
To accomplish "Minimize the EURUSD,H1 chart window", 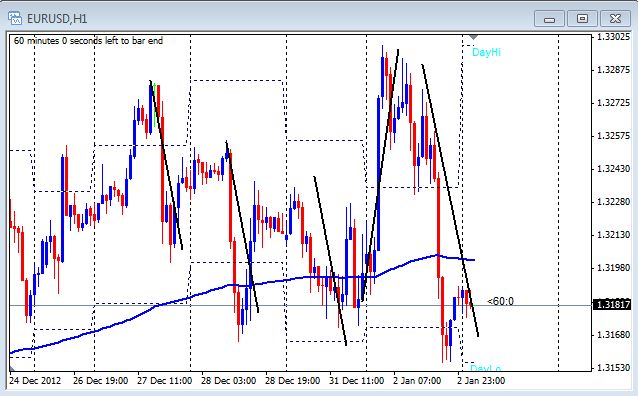I will [x=549, y=19].
